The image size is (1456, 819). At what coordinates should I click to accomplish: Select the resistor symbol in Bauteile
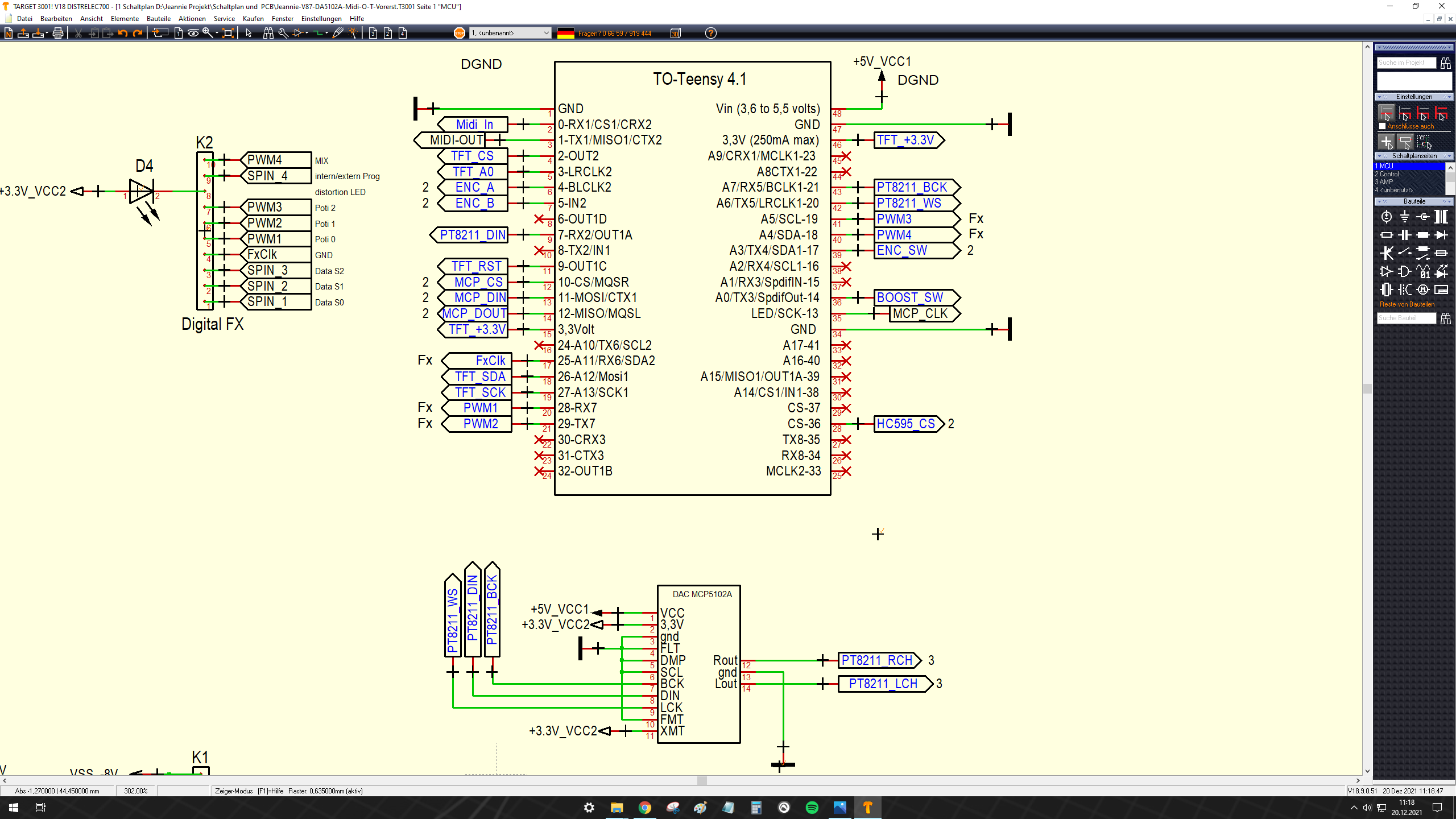[1387, 235]
